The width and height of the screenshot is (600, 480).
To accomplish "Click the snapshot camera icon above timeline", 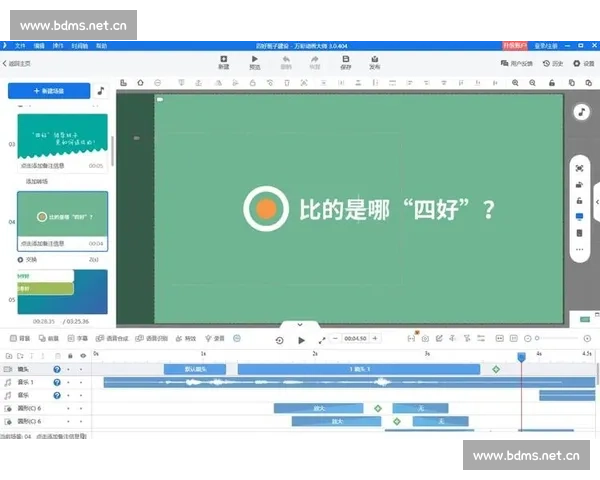I will (425, 338).
